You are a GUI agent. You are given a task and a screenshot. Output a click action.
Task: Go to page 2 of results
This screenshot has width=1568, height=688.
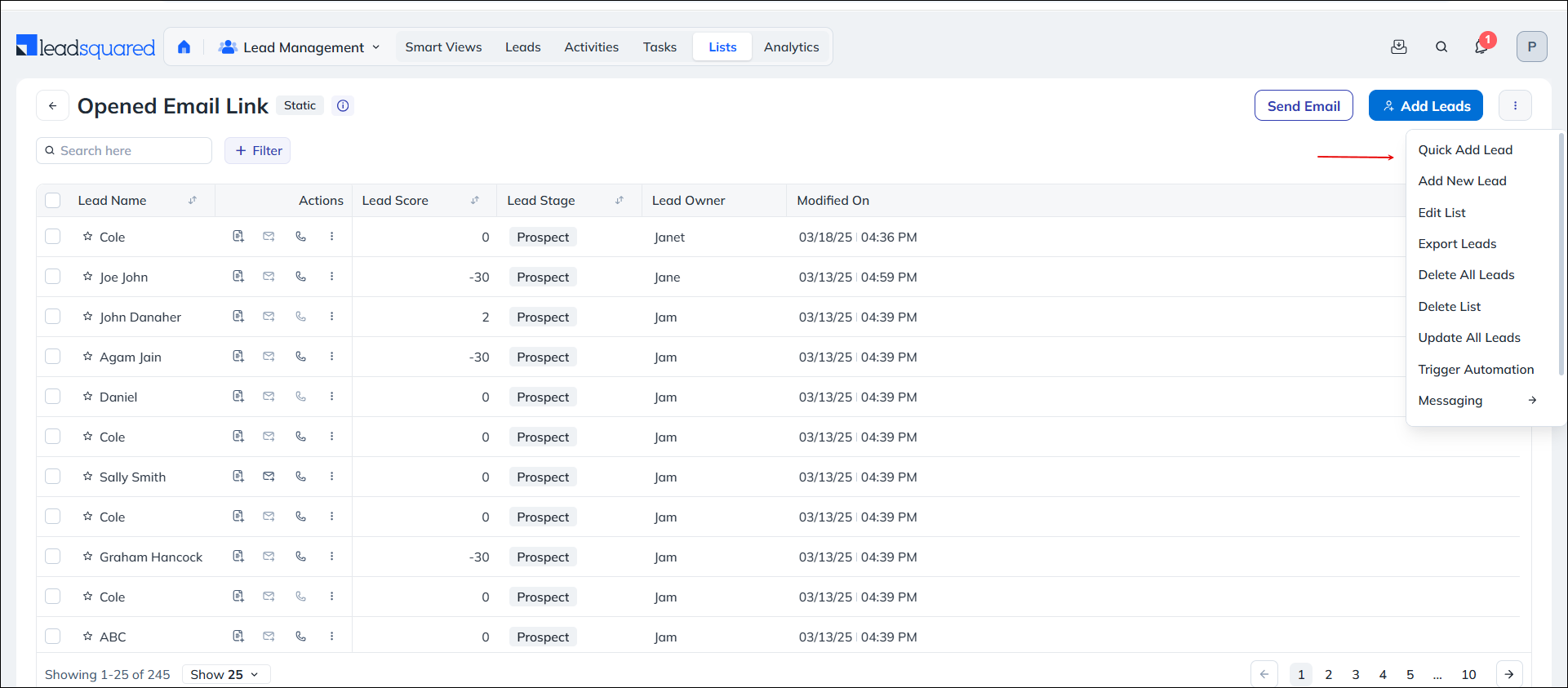[x=1328, y=674]
